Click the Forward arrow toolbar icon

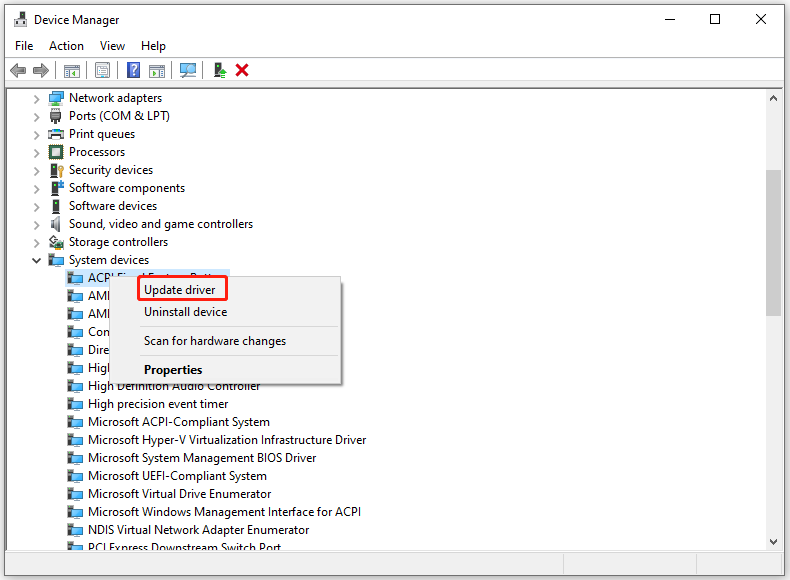coord(41,70)
